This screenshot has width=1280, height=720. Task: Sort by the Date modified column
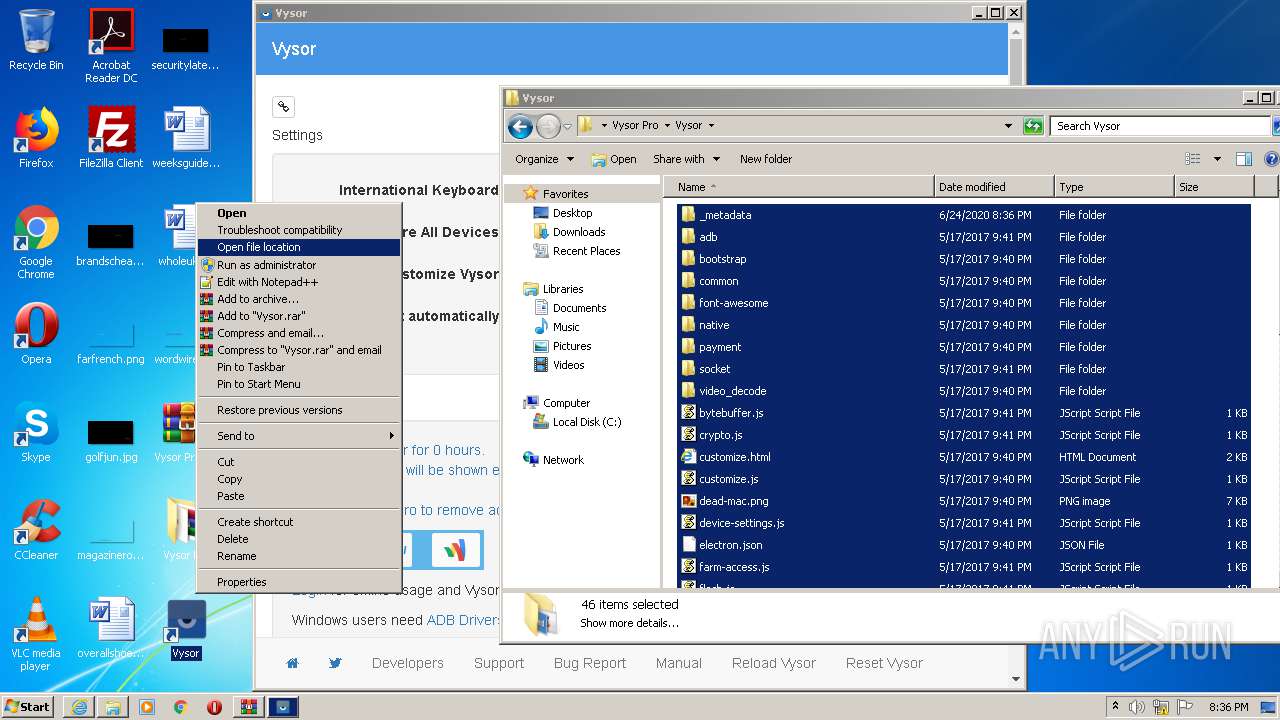pyautogui.click(x=994, y=187)
